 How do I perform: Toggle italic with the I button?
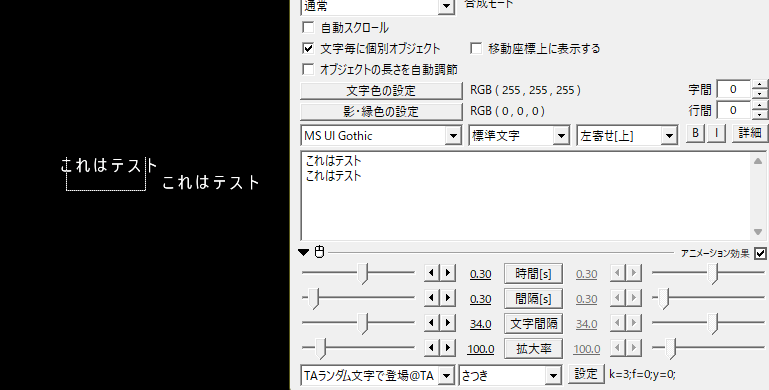tap(717, 133)
